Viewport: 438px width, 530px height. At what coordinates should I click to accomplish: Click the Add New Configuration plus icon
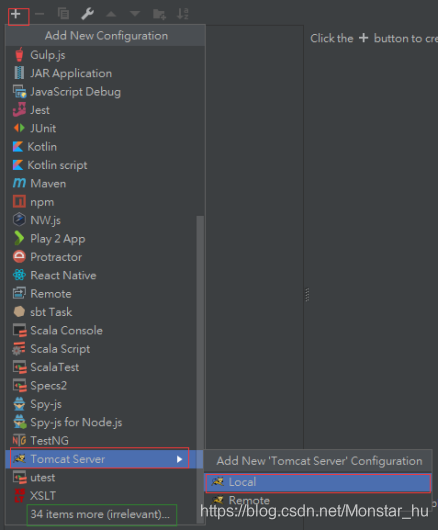[16, 14]
